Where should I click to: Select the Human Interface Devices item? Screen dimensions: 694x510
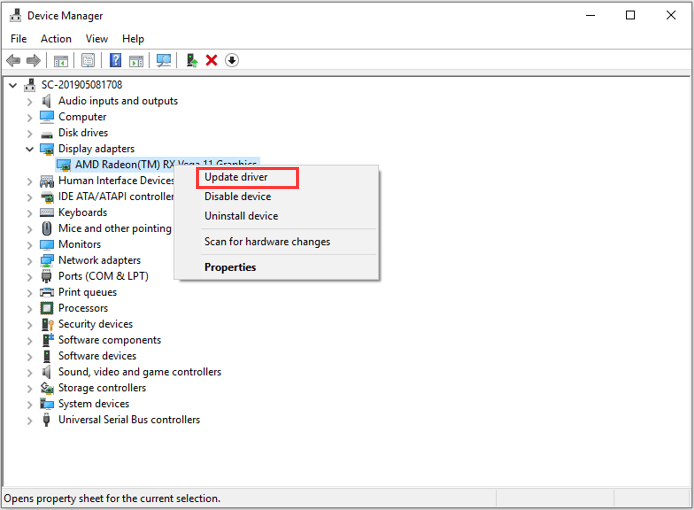116,181
